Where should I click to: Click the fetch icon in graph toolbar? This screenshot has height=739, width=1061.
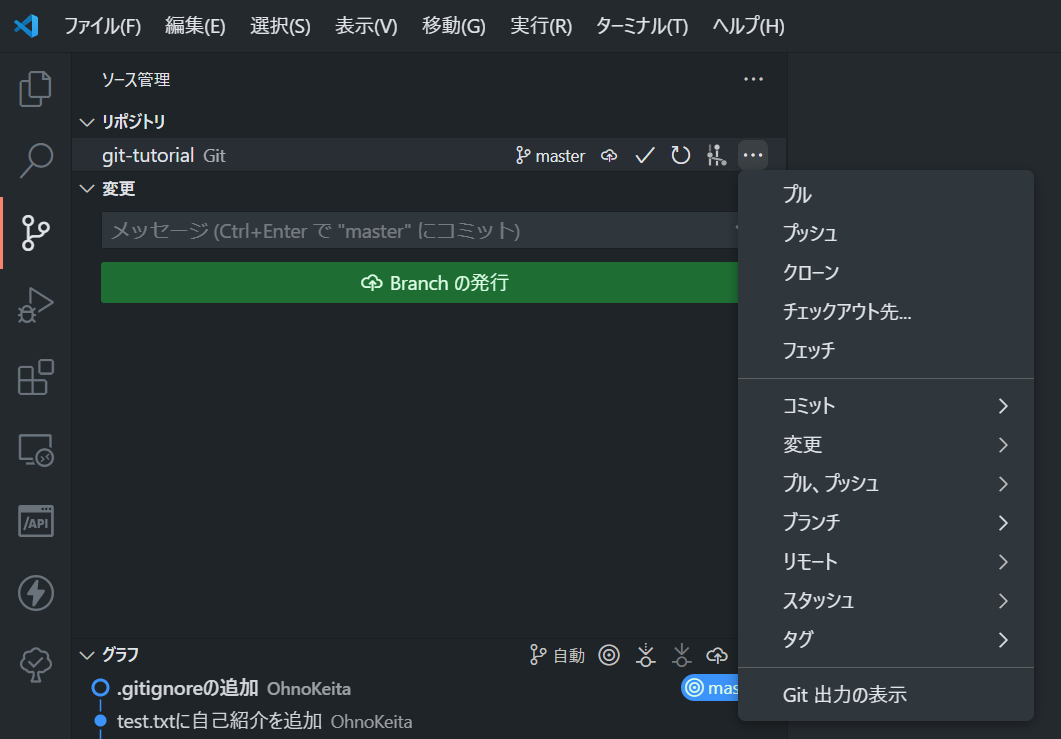point(646,655)
